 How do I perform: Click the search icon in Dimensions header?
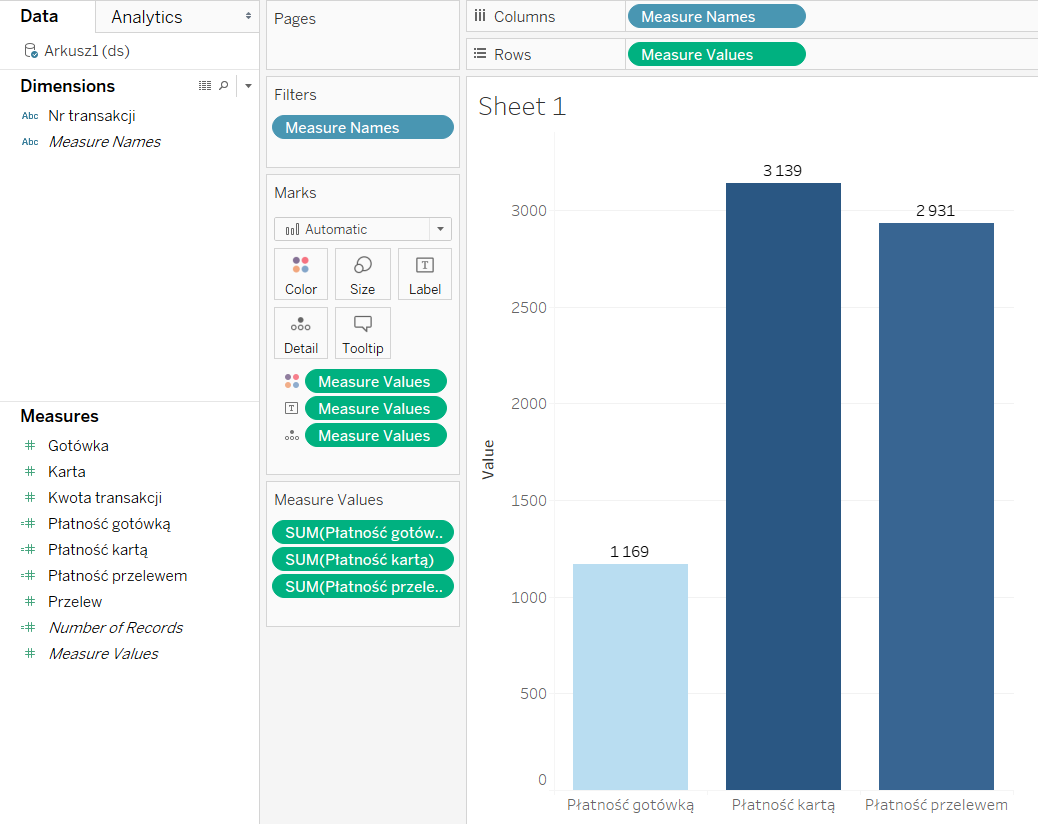223,86
